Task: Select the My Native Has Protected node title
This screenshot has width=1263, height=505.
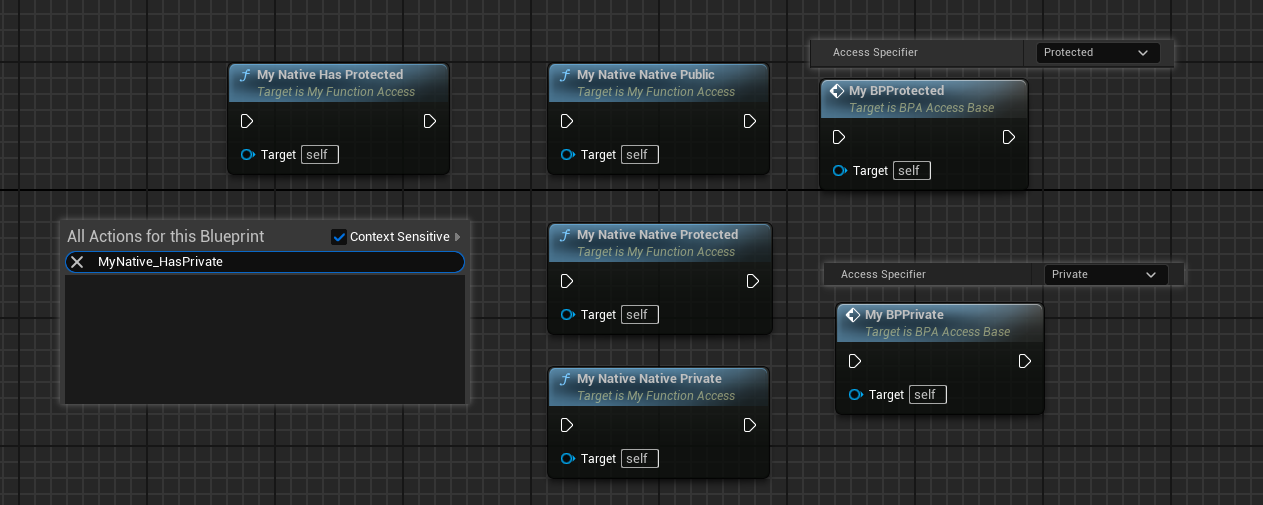Action: 330,75
